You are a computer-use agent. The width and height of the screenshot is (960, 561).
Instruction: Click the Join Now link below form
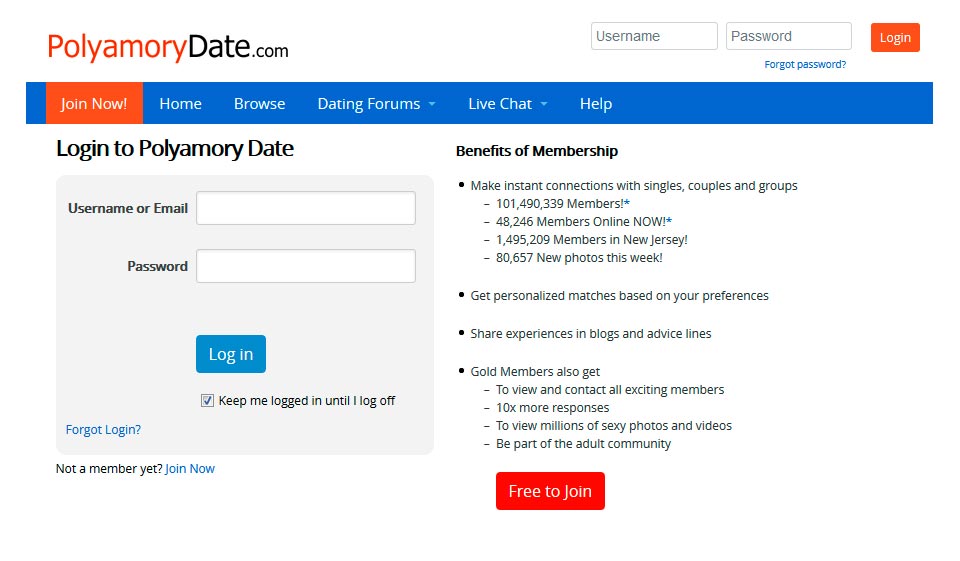tap(190, 468)
